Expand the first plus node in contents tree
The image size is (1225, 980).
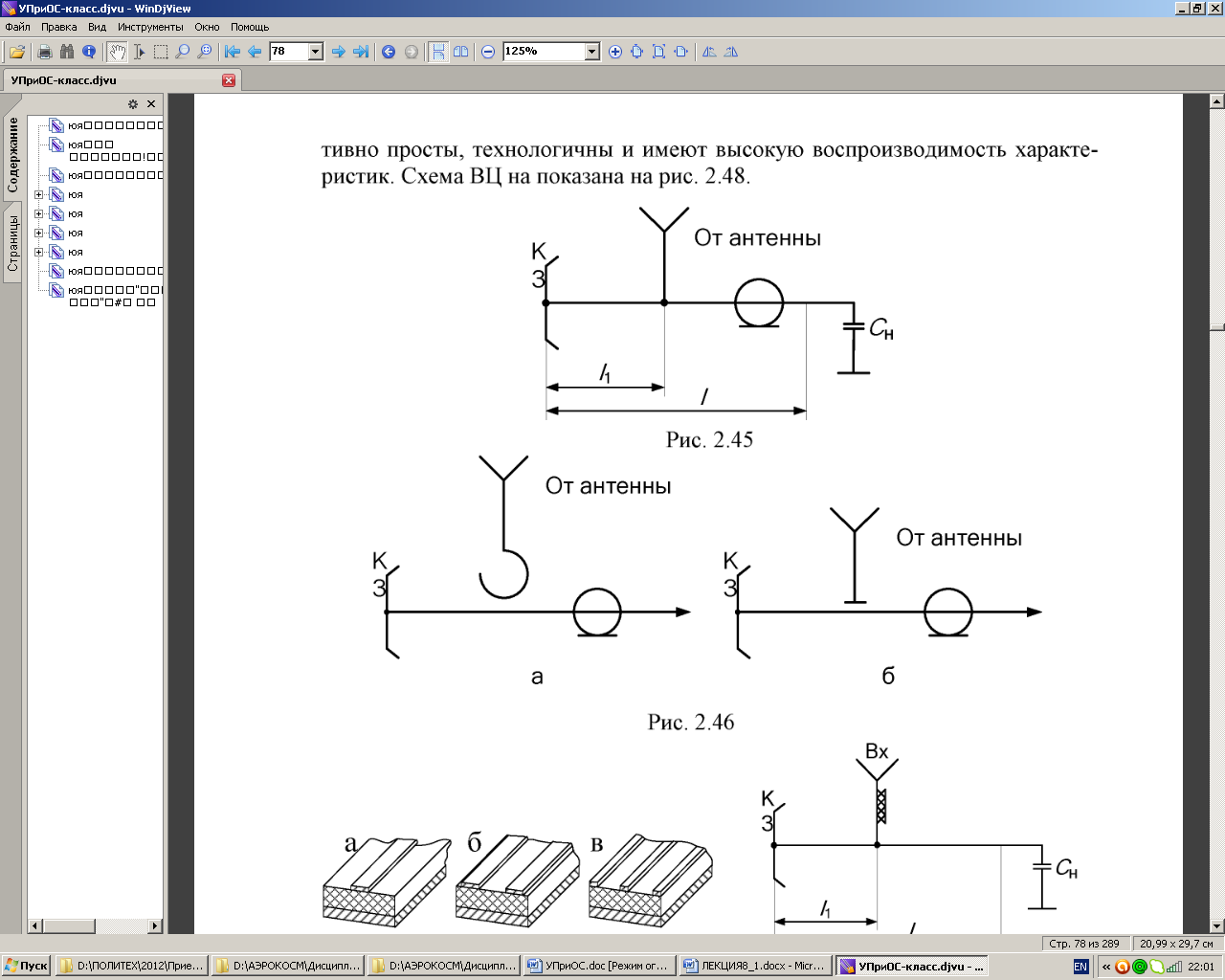tap(39, 194)
